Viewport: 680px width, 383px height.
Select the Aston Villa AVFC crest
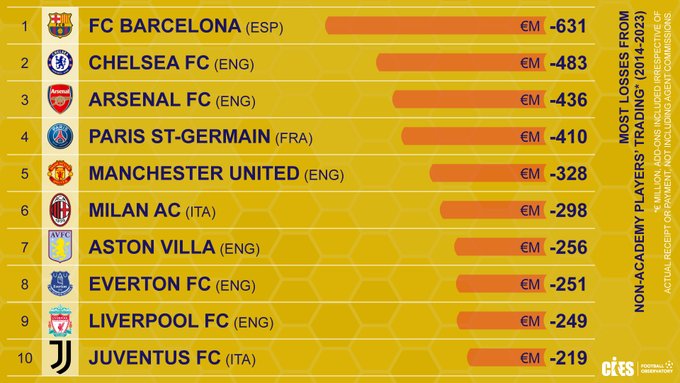point(60,247)
